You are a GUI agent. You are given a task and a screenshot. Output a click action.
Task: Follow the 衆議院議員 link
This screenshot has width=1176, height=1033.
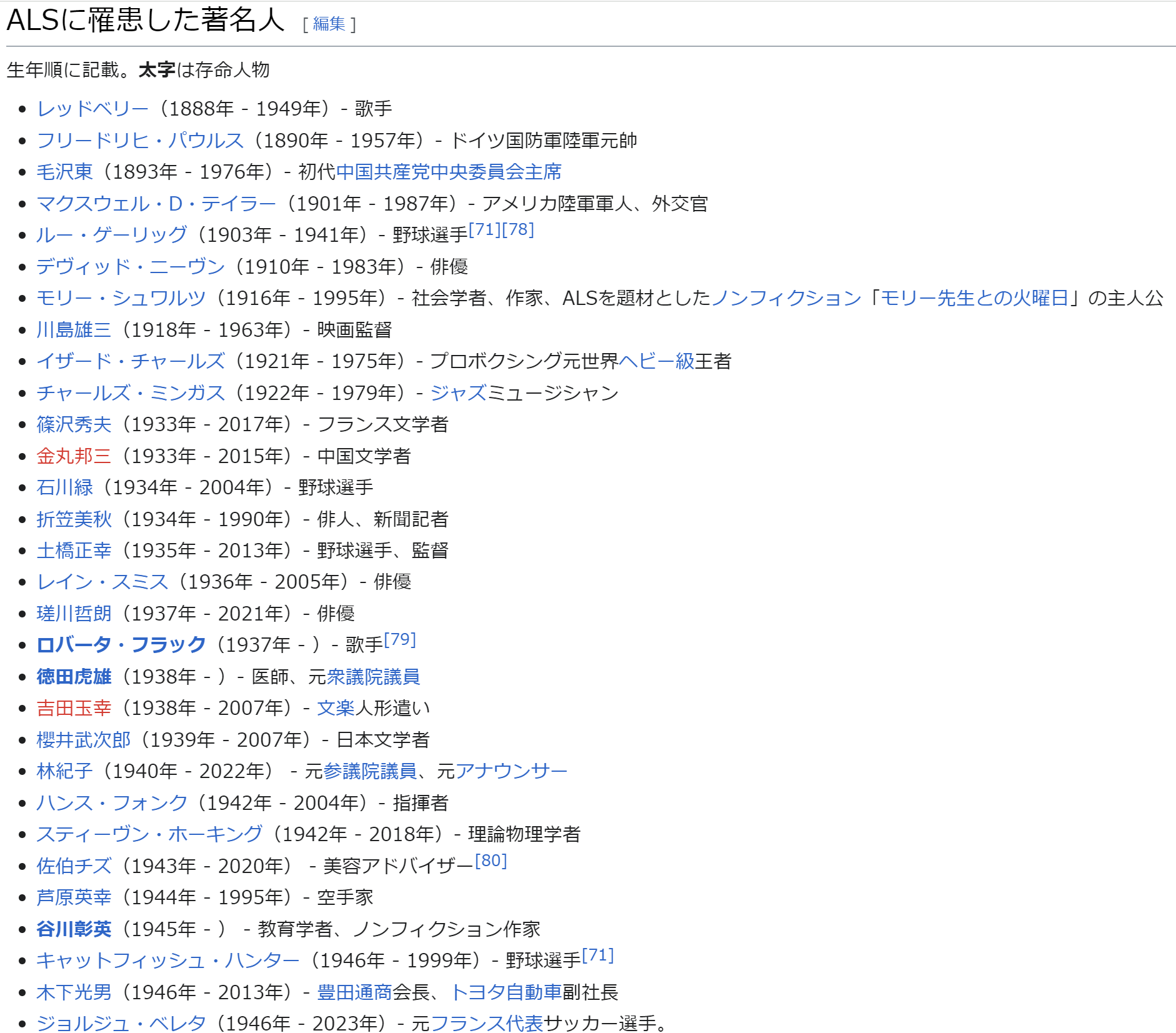click(x=373, y=677)
